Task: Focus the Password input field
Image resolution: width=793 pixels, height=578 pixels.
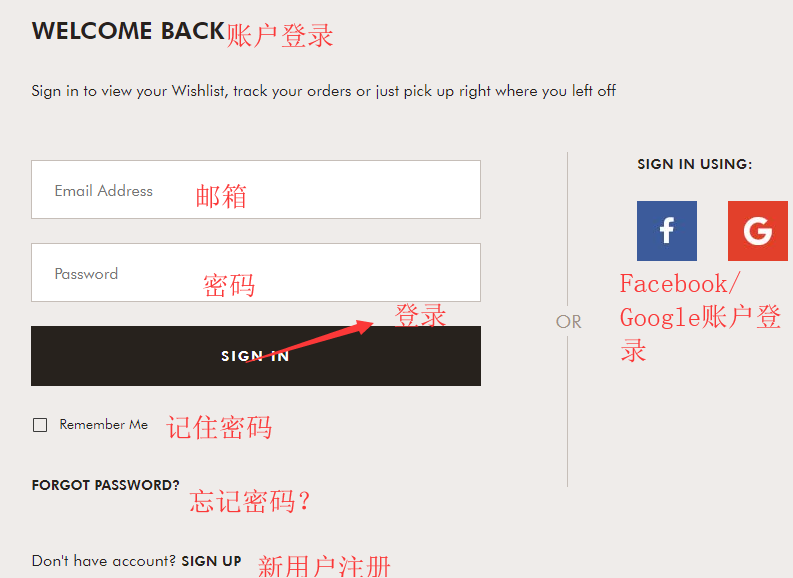Action: 256,273
